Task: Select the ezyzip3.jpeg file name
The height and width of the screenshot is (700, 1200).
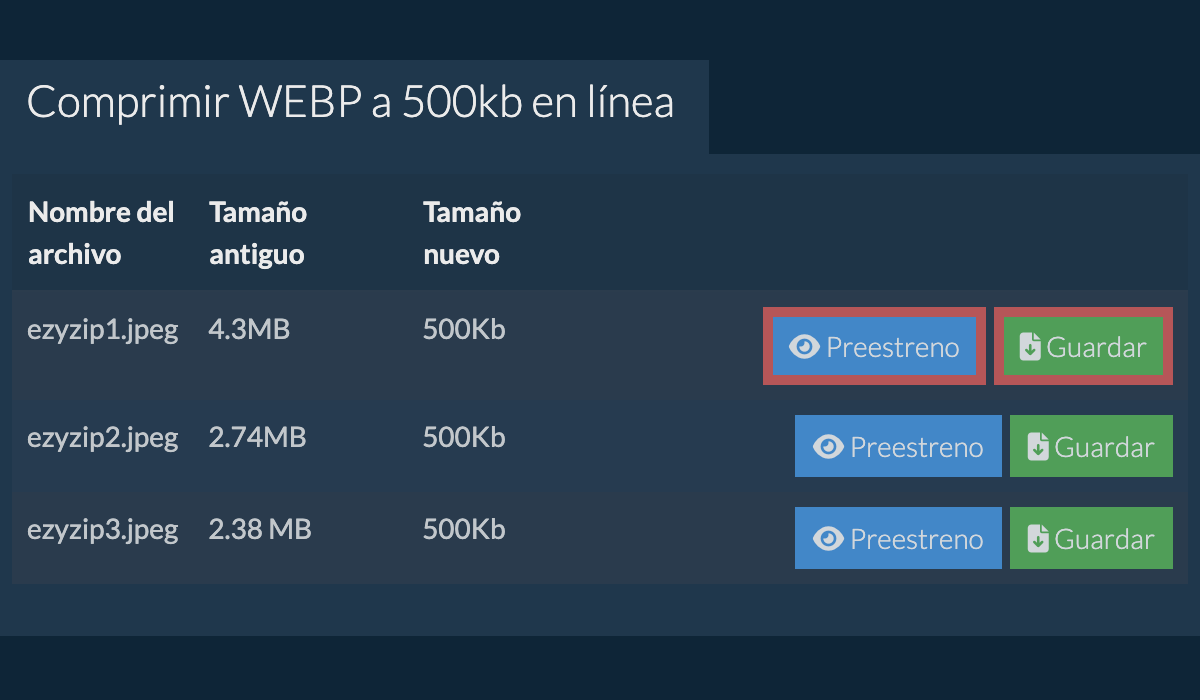Action: tap(103, 529)
